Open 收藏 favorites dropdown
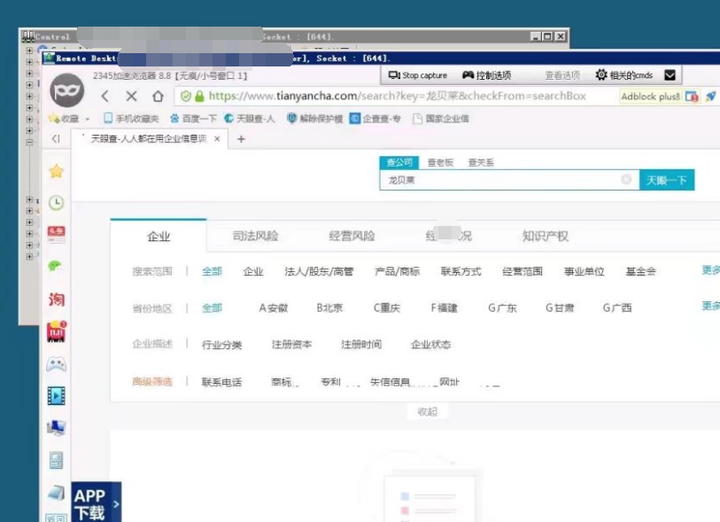The height and width of the screenshot is (522, 720). tap(69, 119)
